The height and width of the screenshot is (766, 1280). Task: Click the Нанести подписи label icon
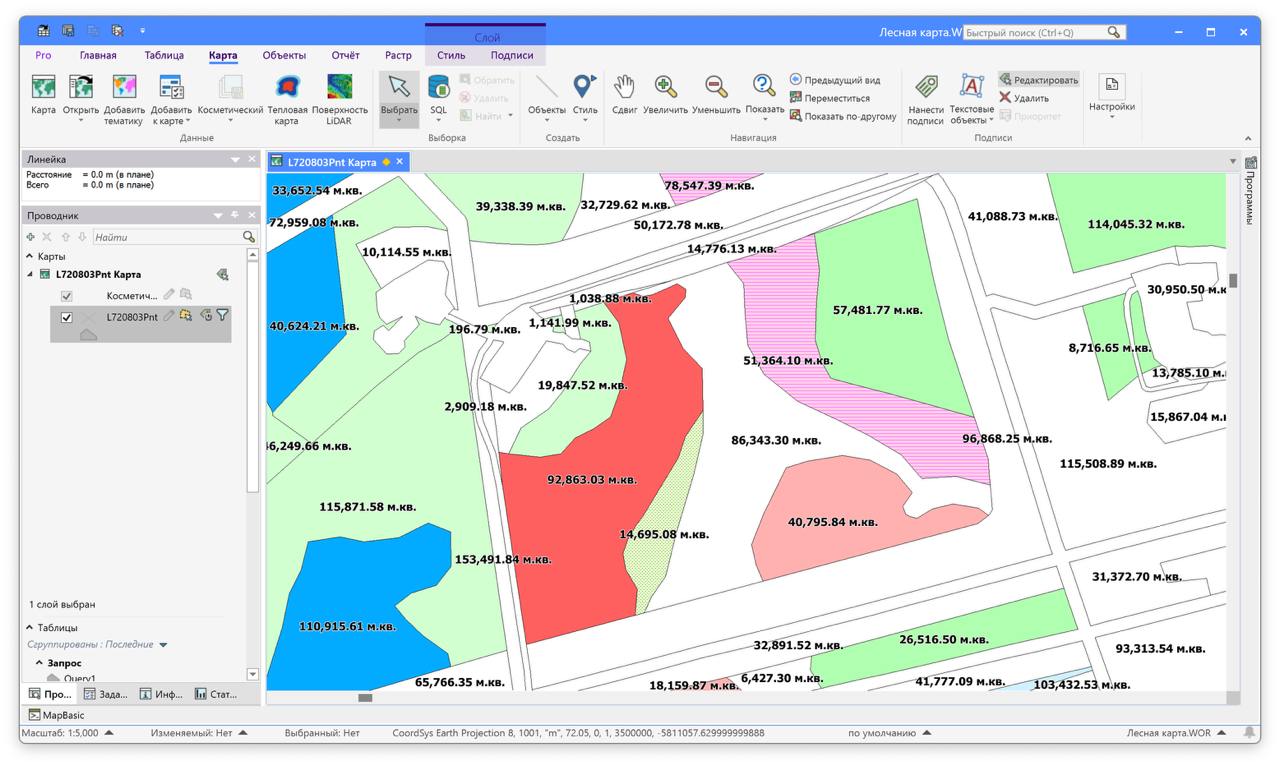point(925,88)
